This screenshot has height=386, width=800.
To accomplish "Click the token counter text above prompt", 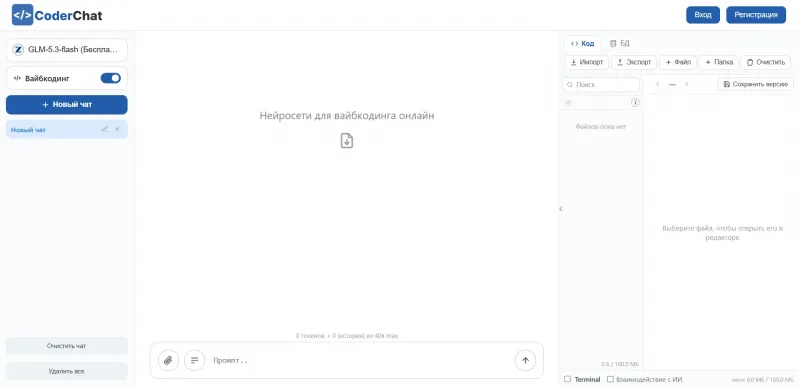I will click(347, 336).
